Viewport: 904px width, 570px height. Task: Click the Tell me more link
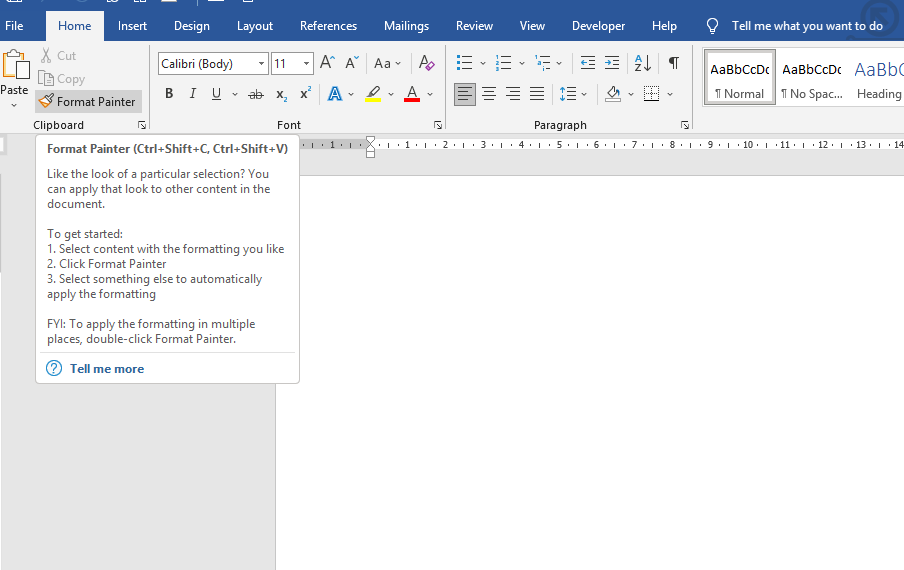coord(107,369)
